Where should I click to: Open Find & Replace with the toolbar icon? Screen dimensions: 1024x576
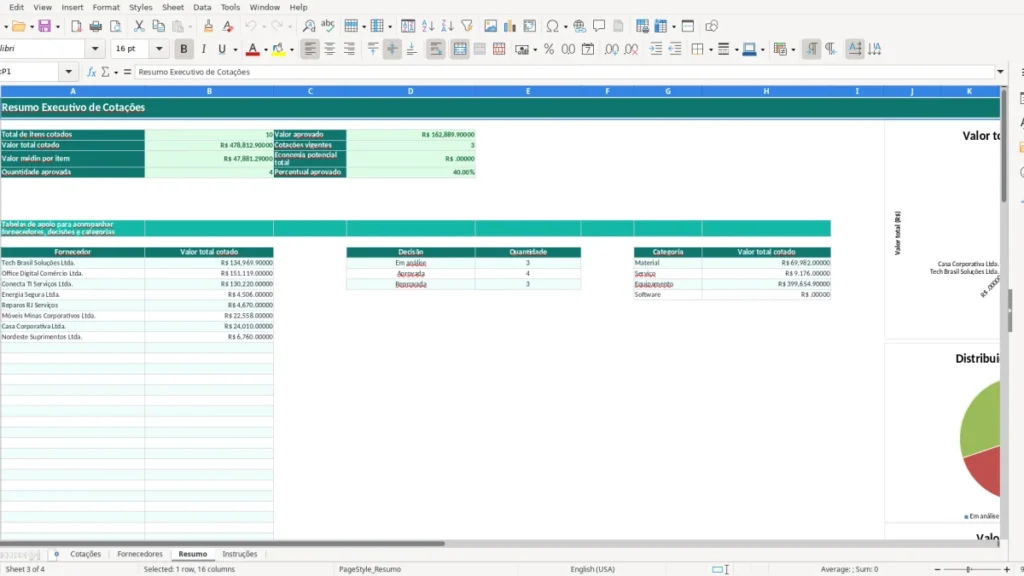(309, 26)
